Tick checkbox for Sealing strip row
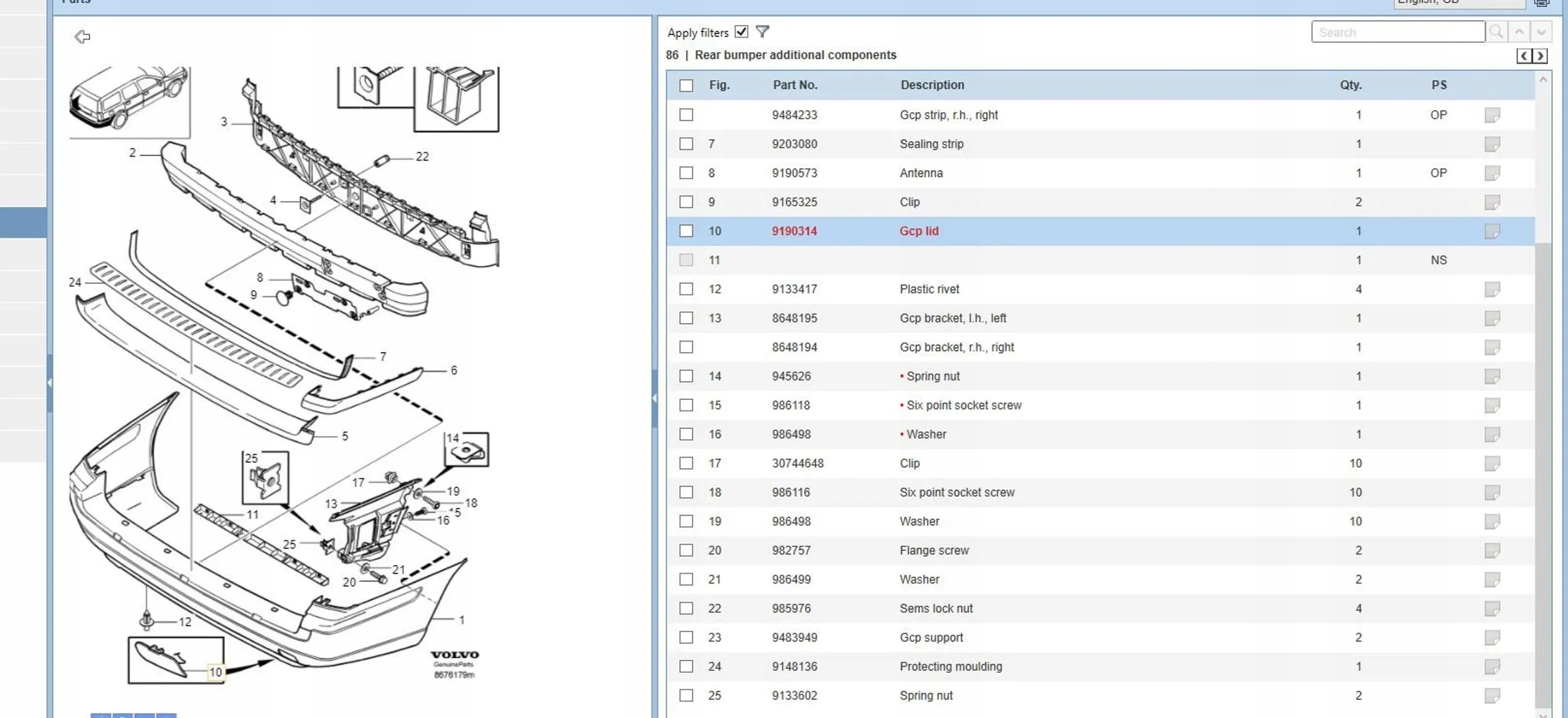The image size is (1568, 718). click(686, 144)
